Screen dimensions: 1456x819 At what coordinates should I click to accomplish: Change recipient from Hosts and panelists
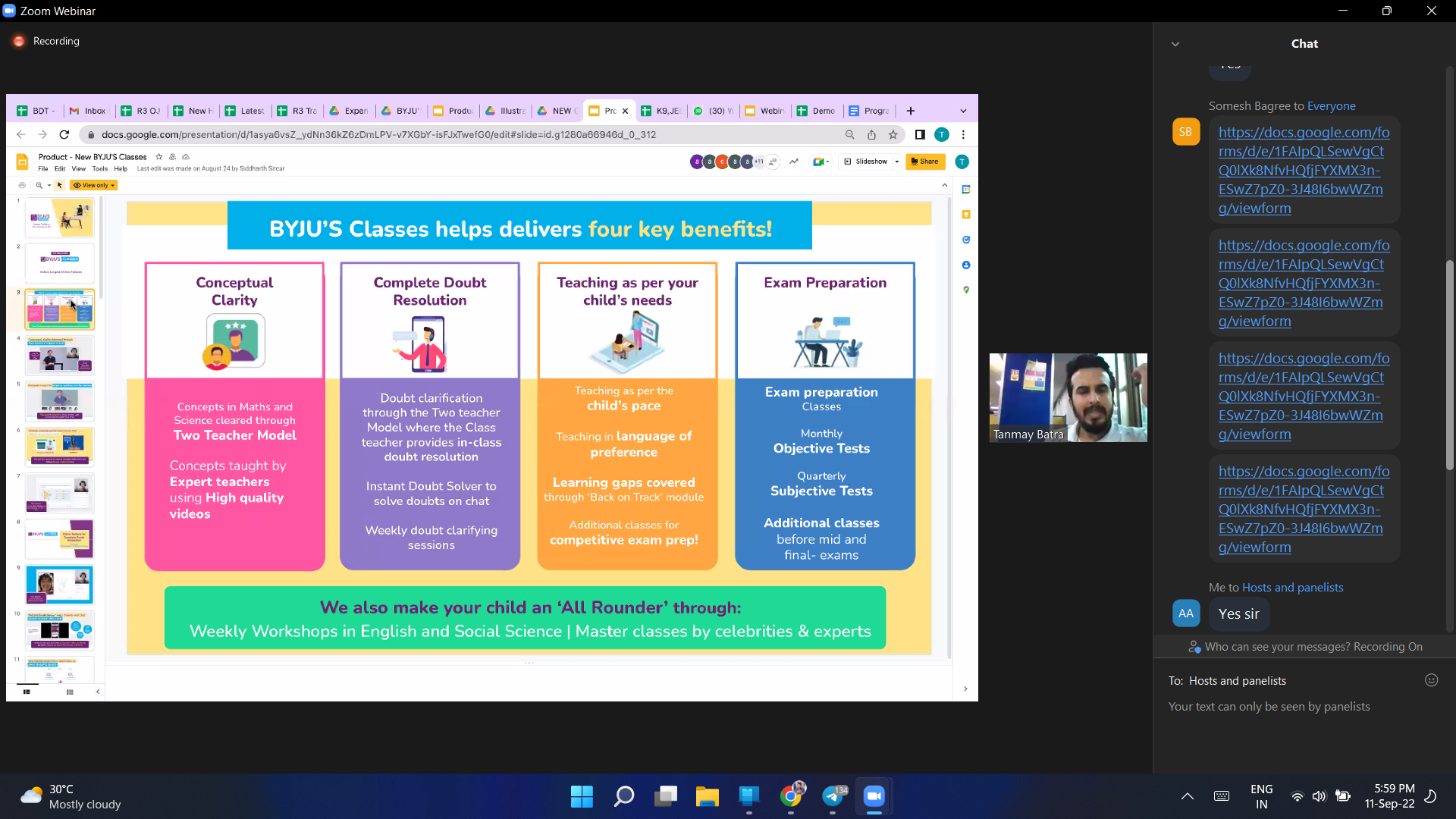1237,681
